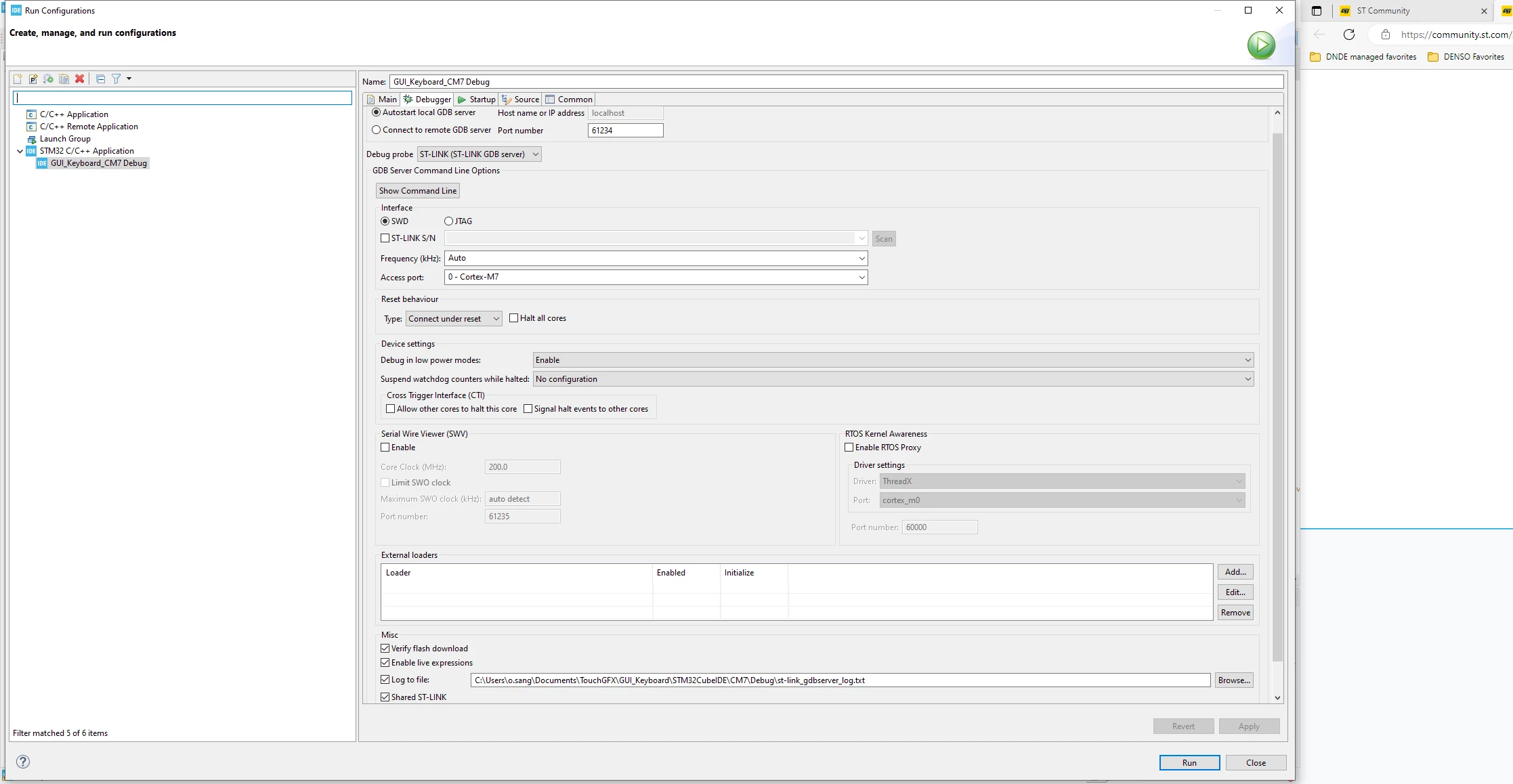Select STM32 C/C++ Application tree entry
The height and width of the screenshot is (784, 1513).
pyautogui.click(x=87, y=151)
